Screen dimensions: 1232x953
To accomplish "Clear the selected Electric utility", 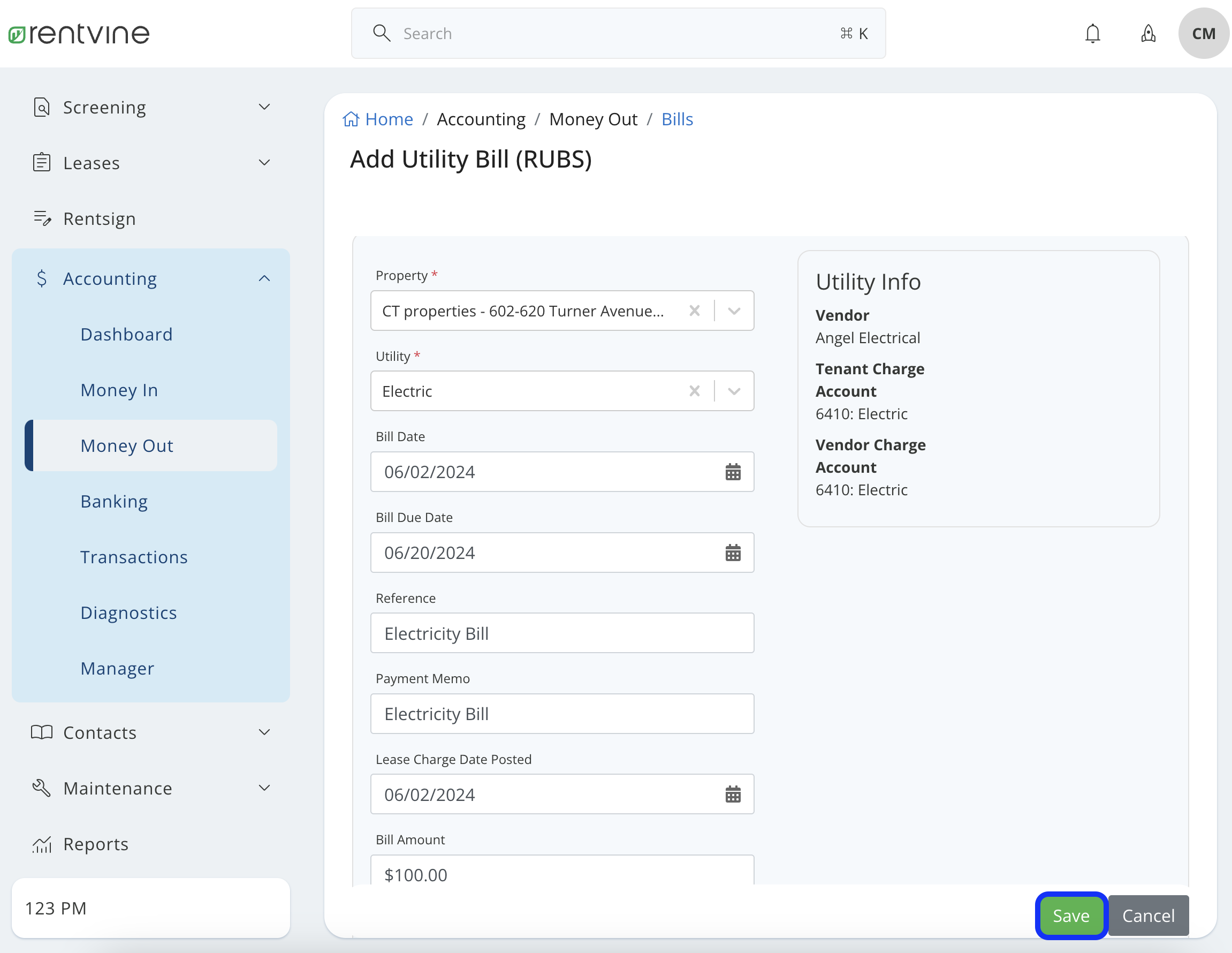I will [695, 390].
